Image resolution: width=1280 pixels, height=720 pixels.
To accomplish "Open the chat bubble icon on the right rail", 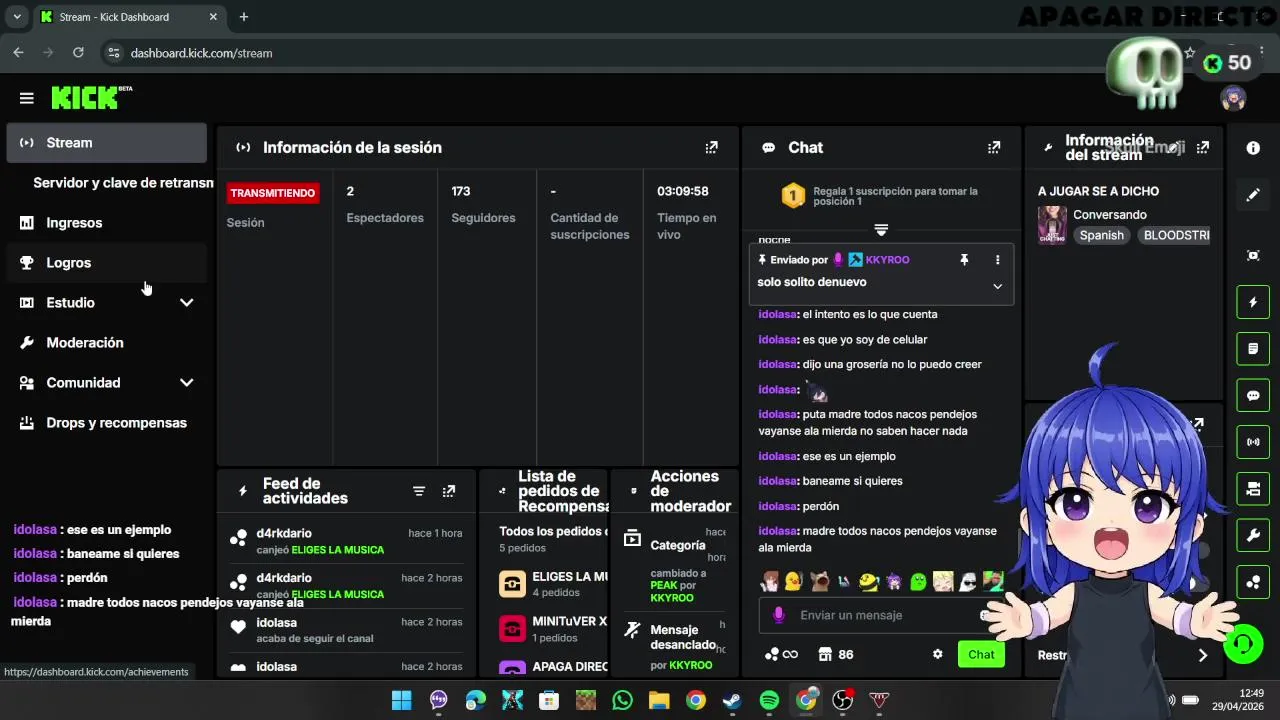I will coord(1253,395).
